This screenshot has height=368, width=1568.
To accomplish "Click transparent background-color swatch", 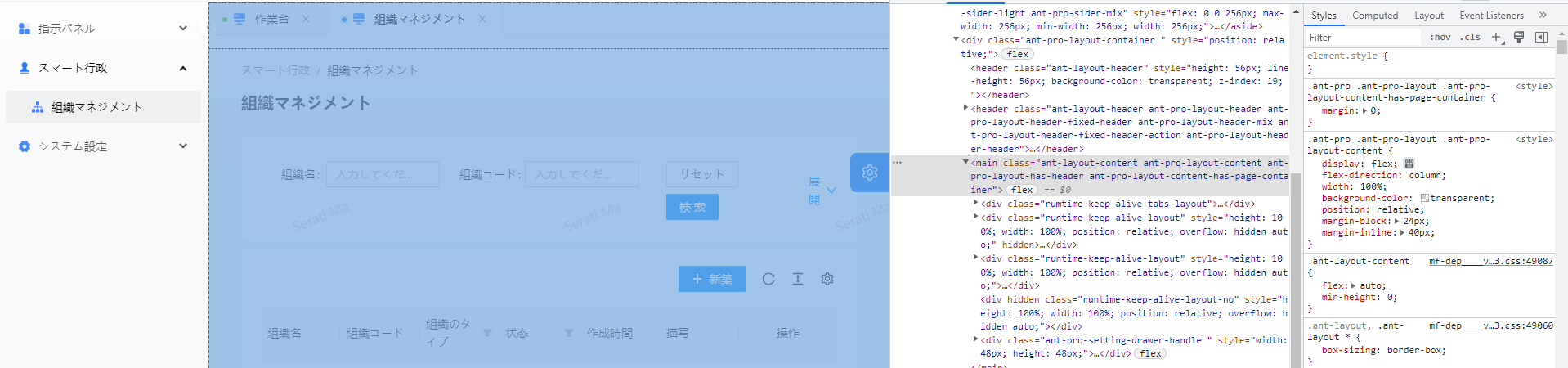I will click(1424, 198).
